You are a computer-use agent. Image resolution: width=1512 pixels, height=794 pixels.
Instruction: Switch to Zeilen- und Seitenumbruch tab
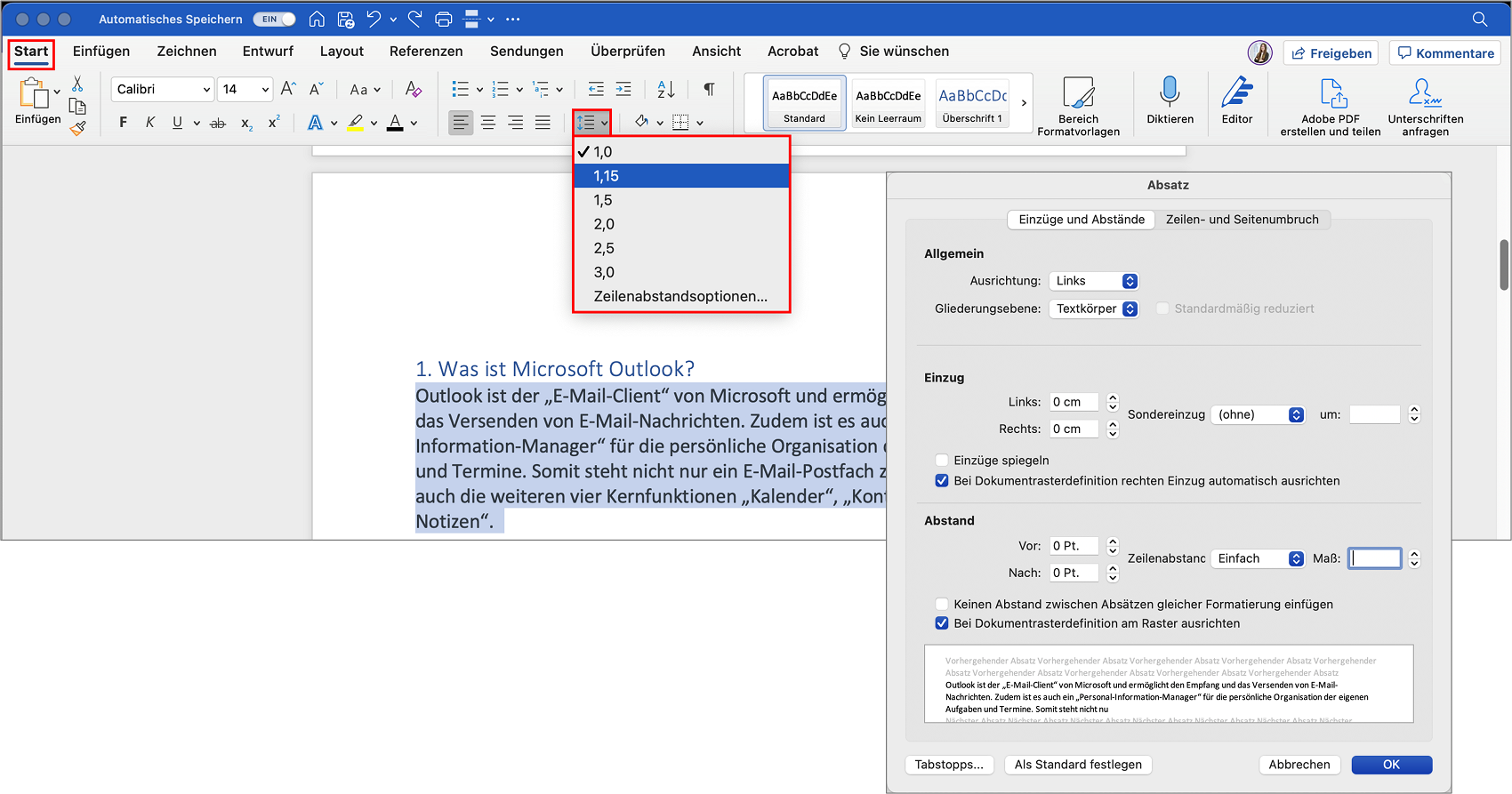[1243, 220]
